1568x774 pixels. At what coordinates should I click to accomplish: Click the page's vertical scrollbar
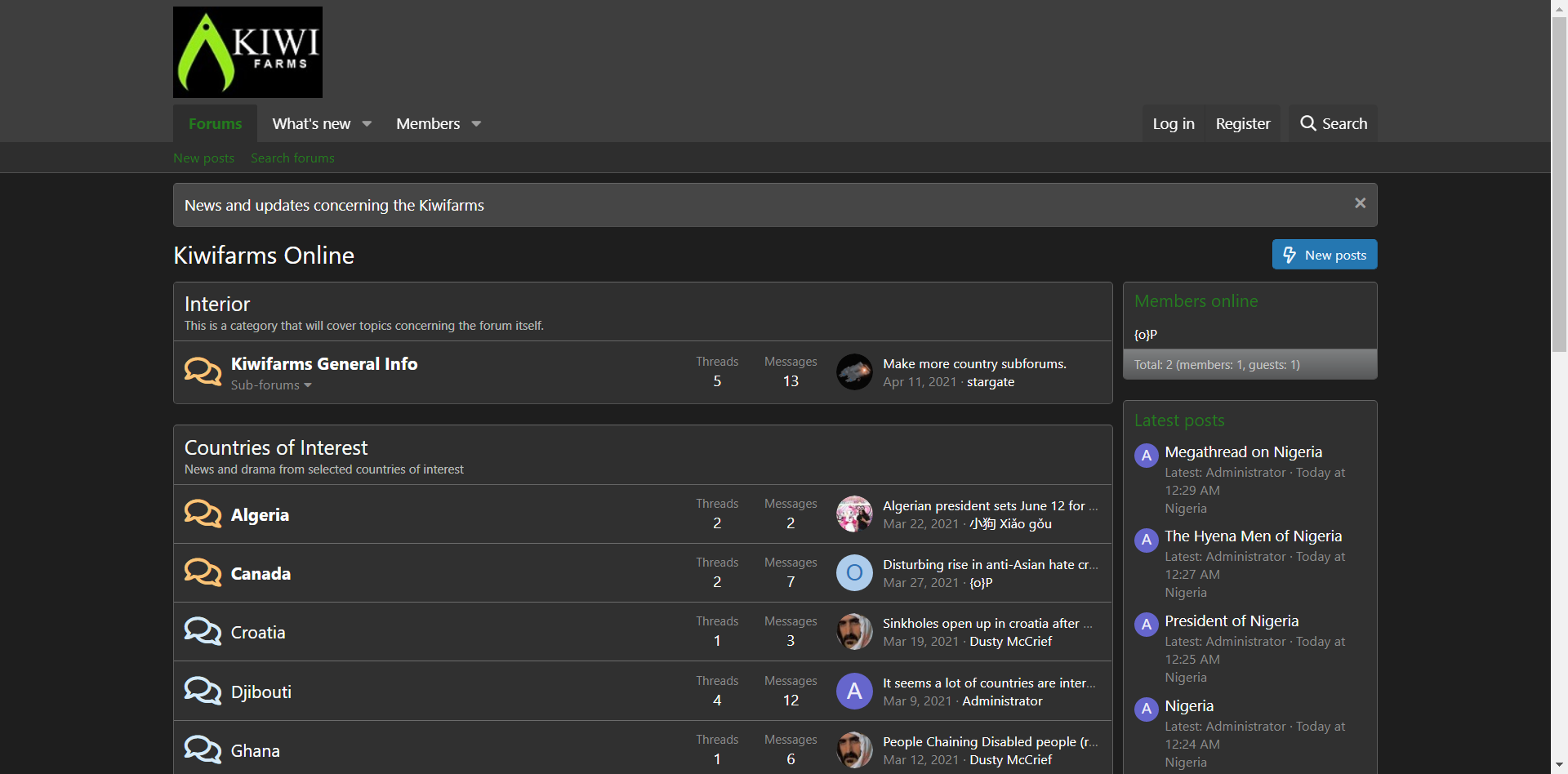1559,184
